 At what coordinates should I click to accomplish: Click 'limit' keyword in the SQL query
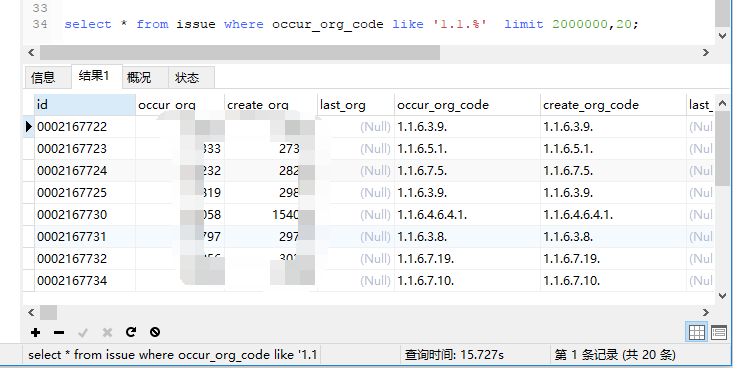click(x=524, y=24)
